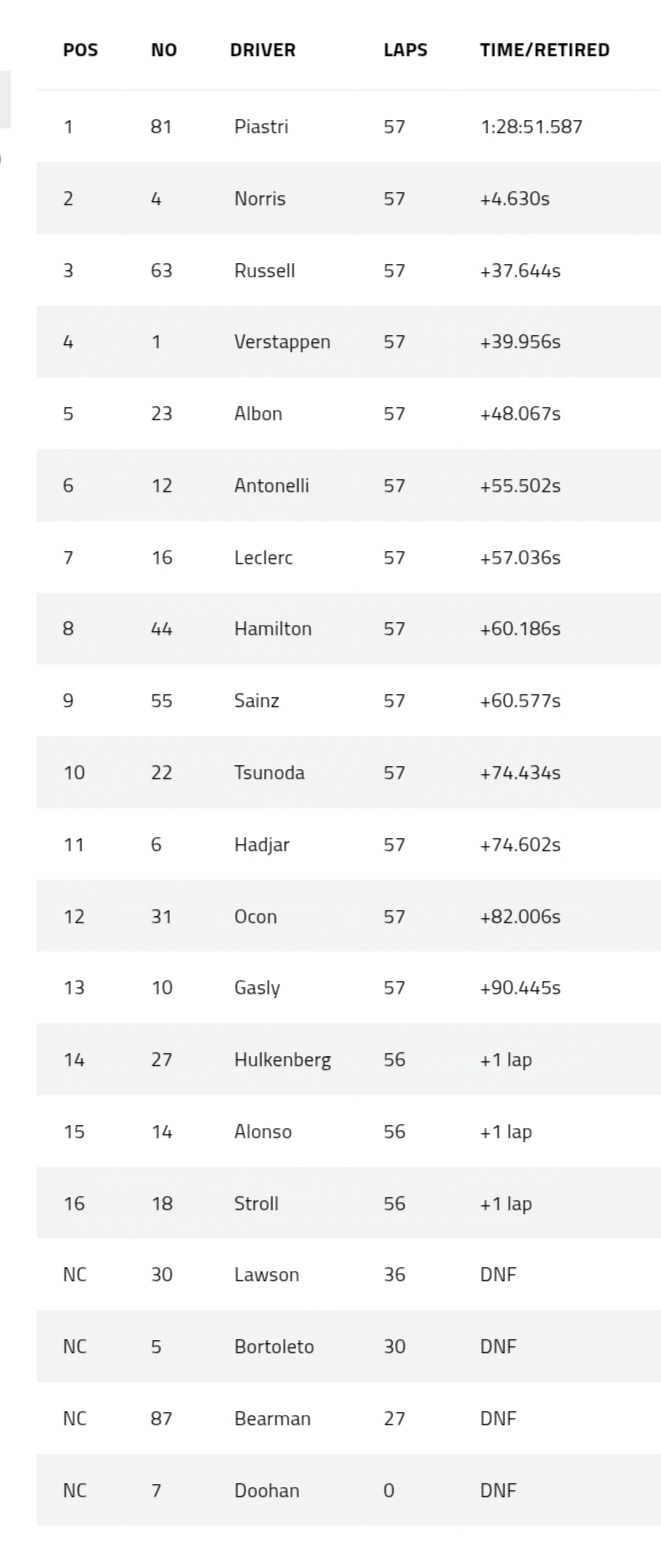Select Hulkenberg in the driver list

pos(282,1060)
